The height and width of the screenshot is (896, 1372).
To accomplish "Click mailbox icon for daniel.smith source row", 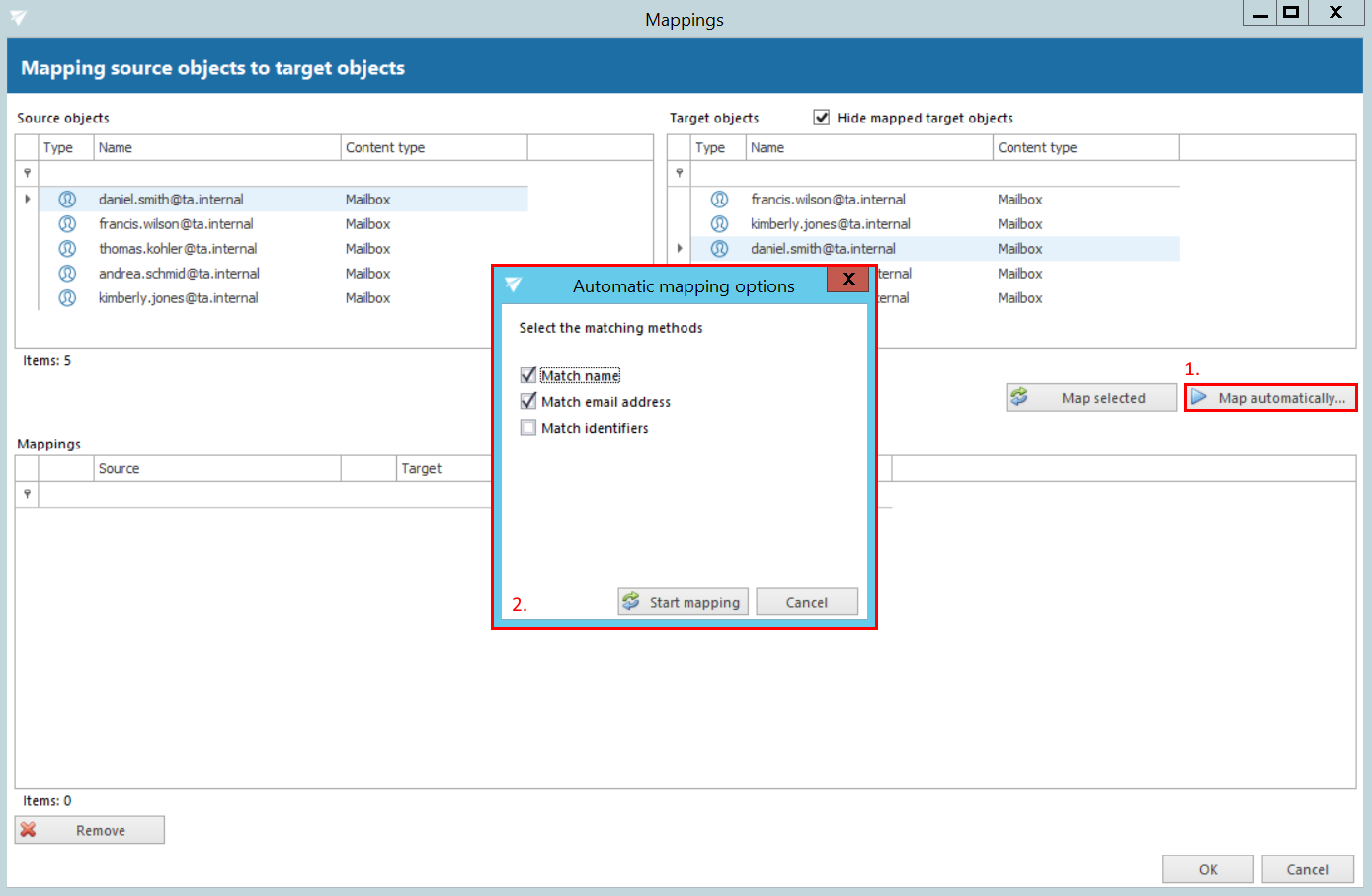I will pos(67,200).
